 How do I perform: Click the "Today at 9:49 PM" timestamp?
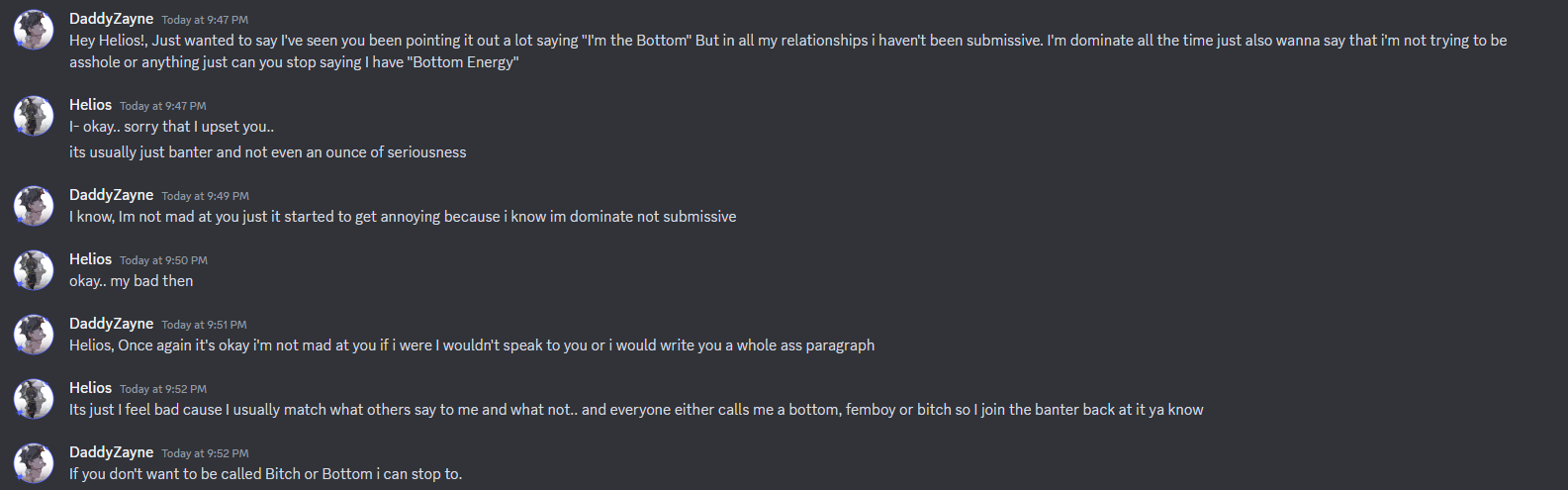[205, 196]
